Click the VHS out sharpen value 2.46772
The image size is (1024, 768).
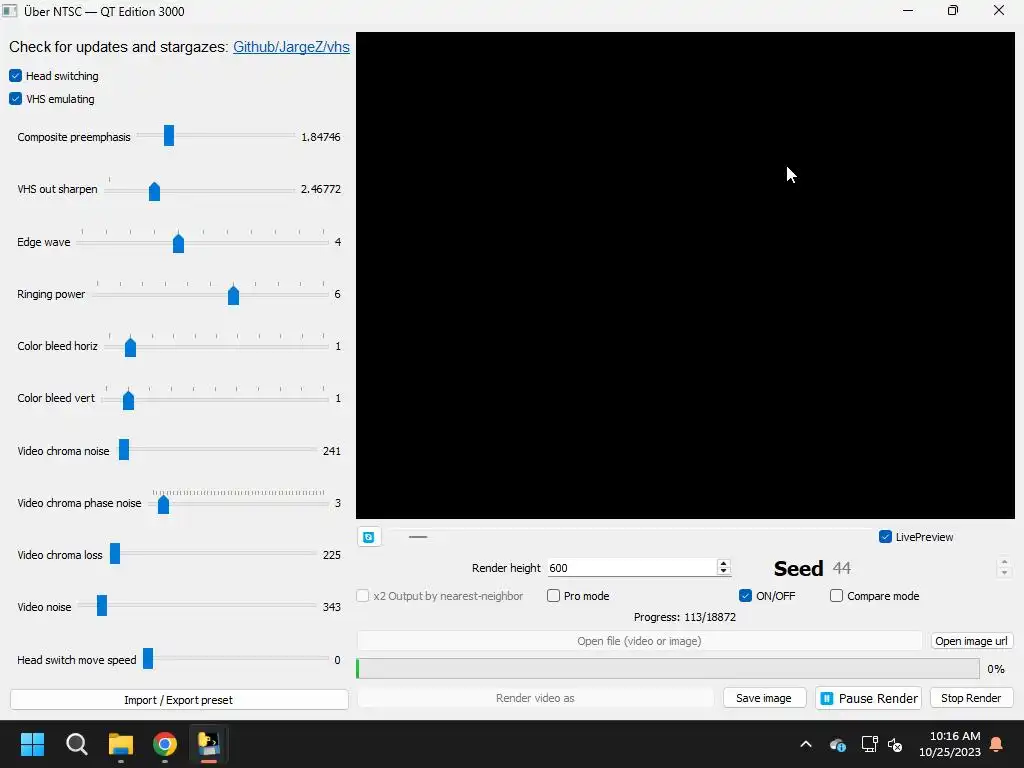coord(321,189)
